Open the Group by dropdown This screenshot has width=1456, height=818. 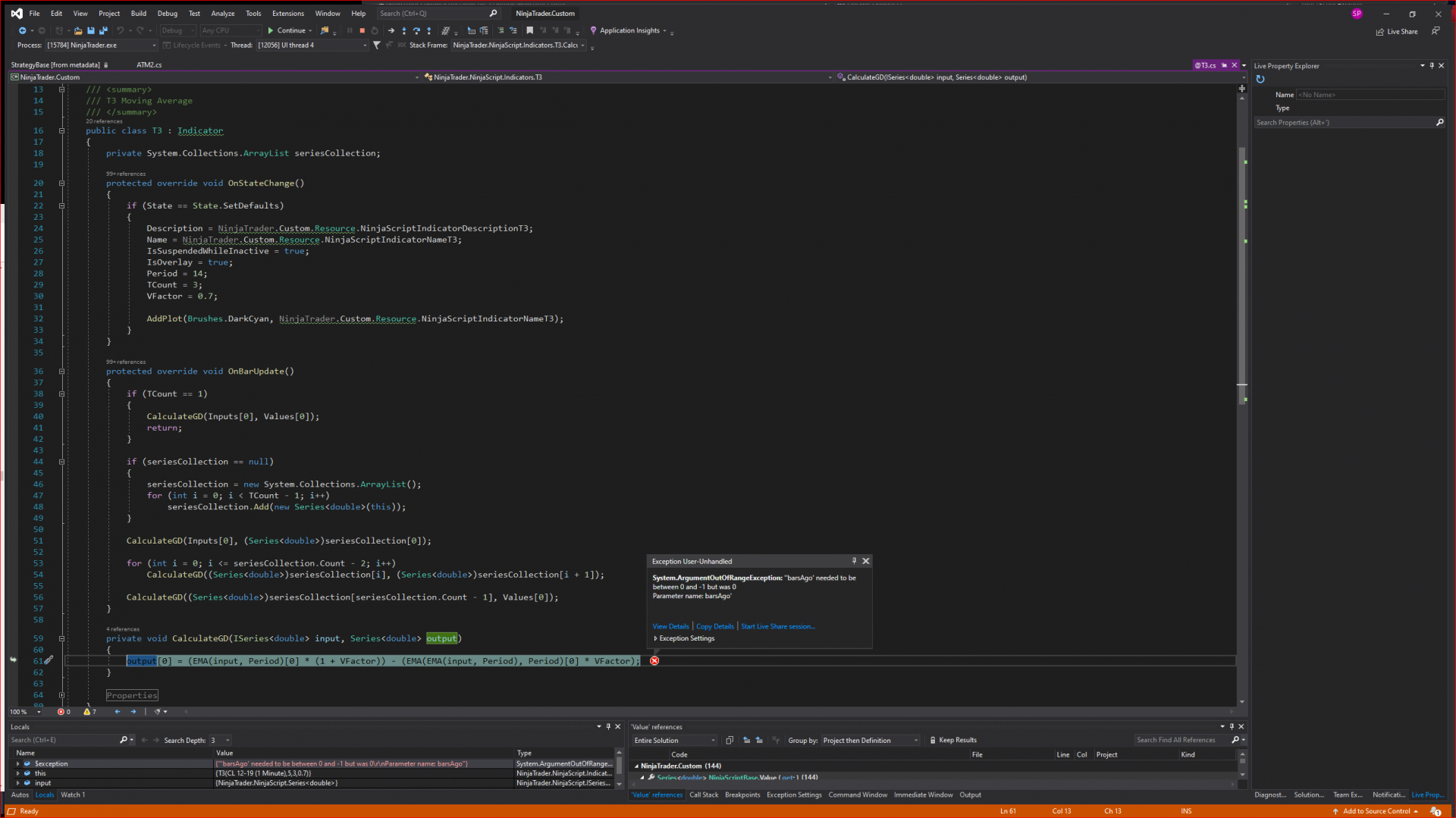(871, 741)
